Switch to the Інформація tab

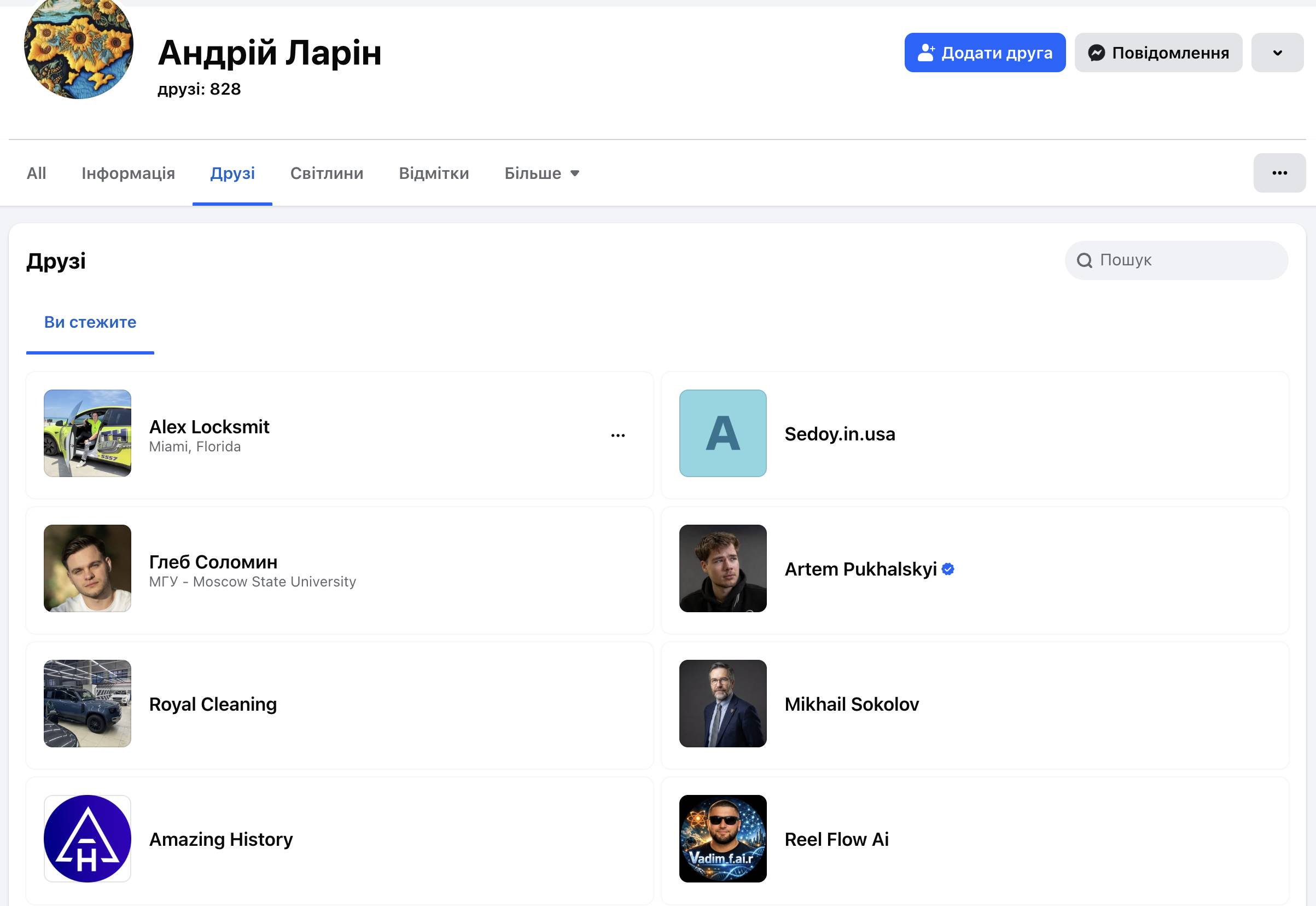[x=128, y=173]
